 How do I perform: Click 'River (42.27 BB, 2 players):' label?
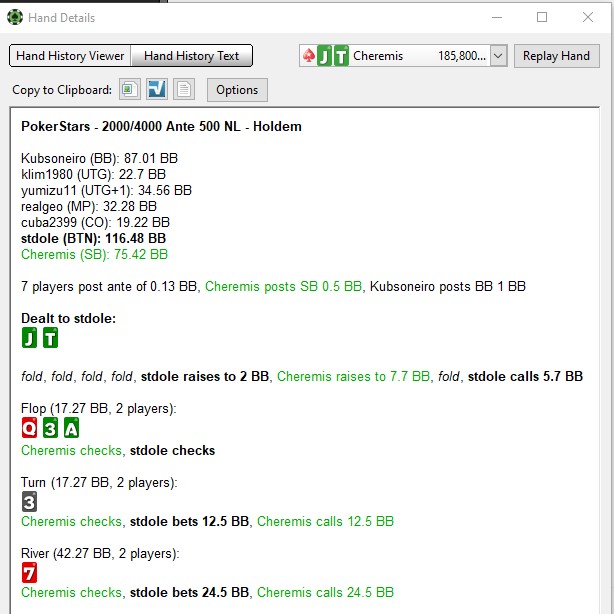100,553
